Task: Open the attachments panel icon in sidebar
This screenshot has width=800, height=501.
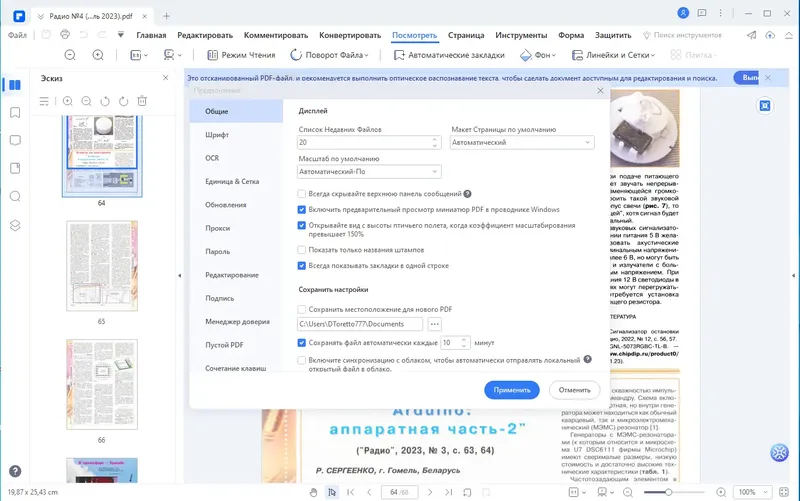Action: click(x=15, y=168)
